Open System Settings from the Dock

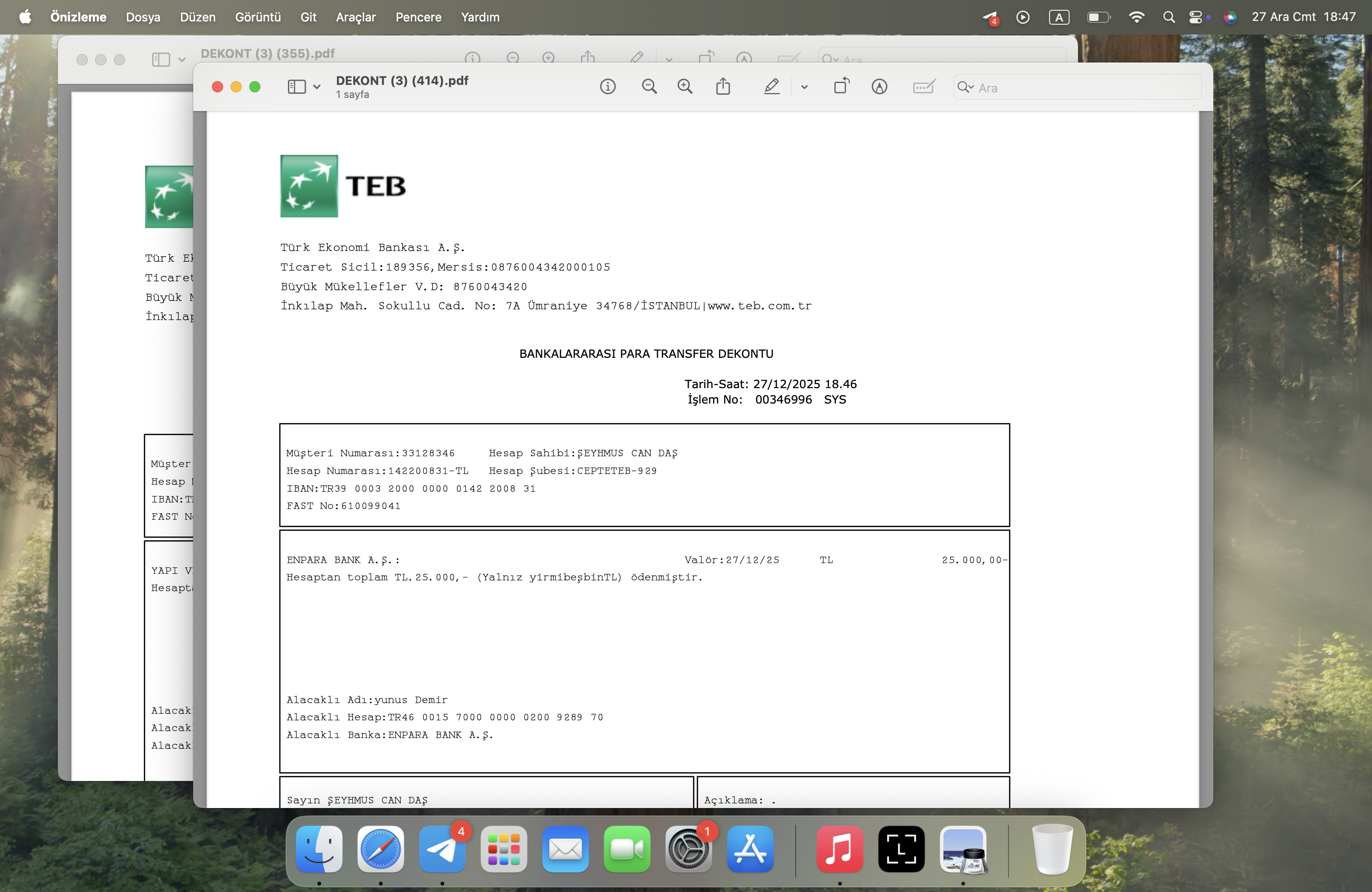coord(689,849)
